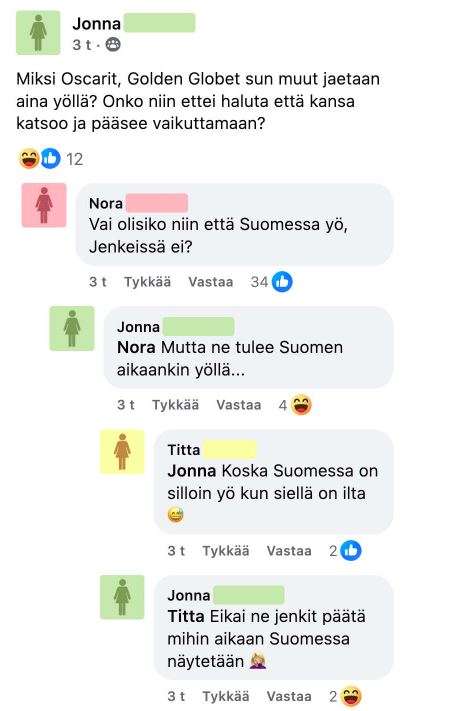Click Tykkää under Jonna's 'Mutta ne tulee' reply
The image size is (476, 711).
pyautogui.click(x=175, y=405)
